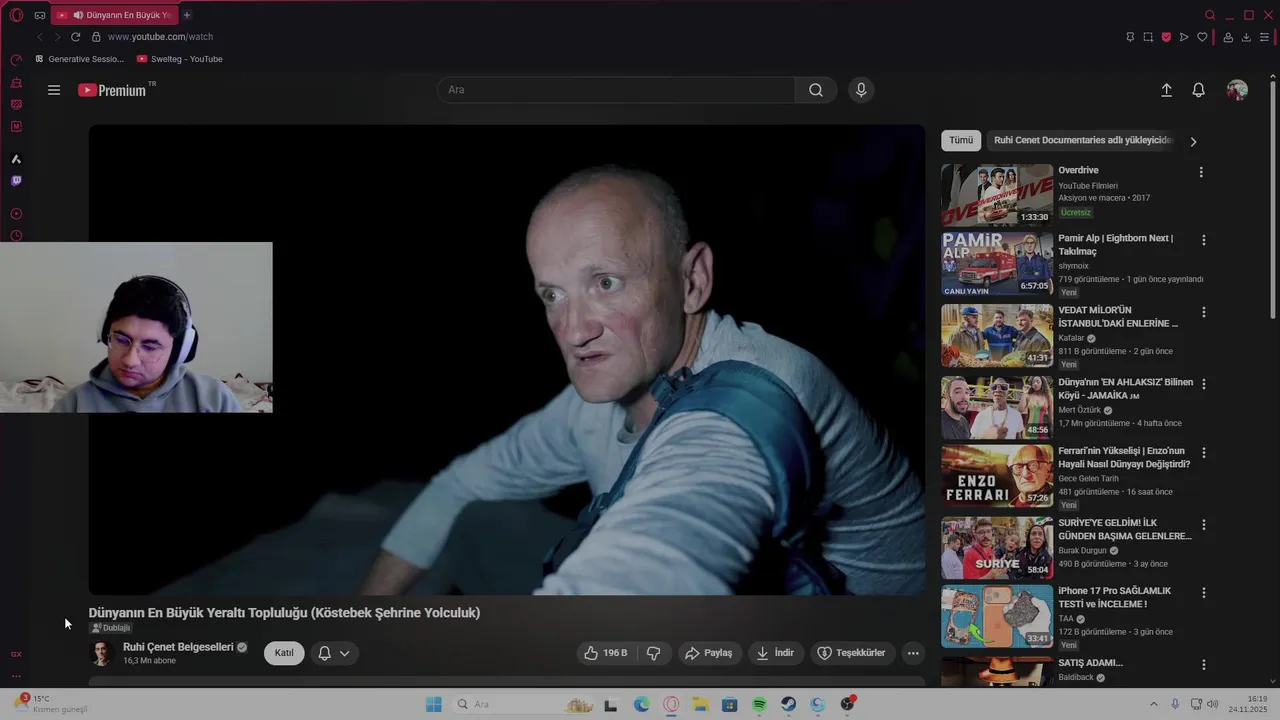Open Steam from taskbar

pyautogui.click(x=789, y=705)
